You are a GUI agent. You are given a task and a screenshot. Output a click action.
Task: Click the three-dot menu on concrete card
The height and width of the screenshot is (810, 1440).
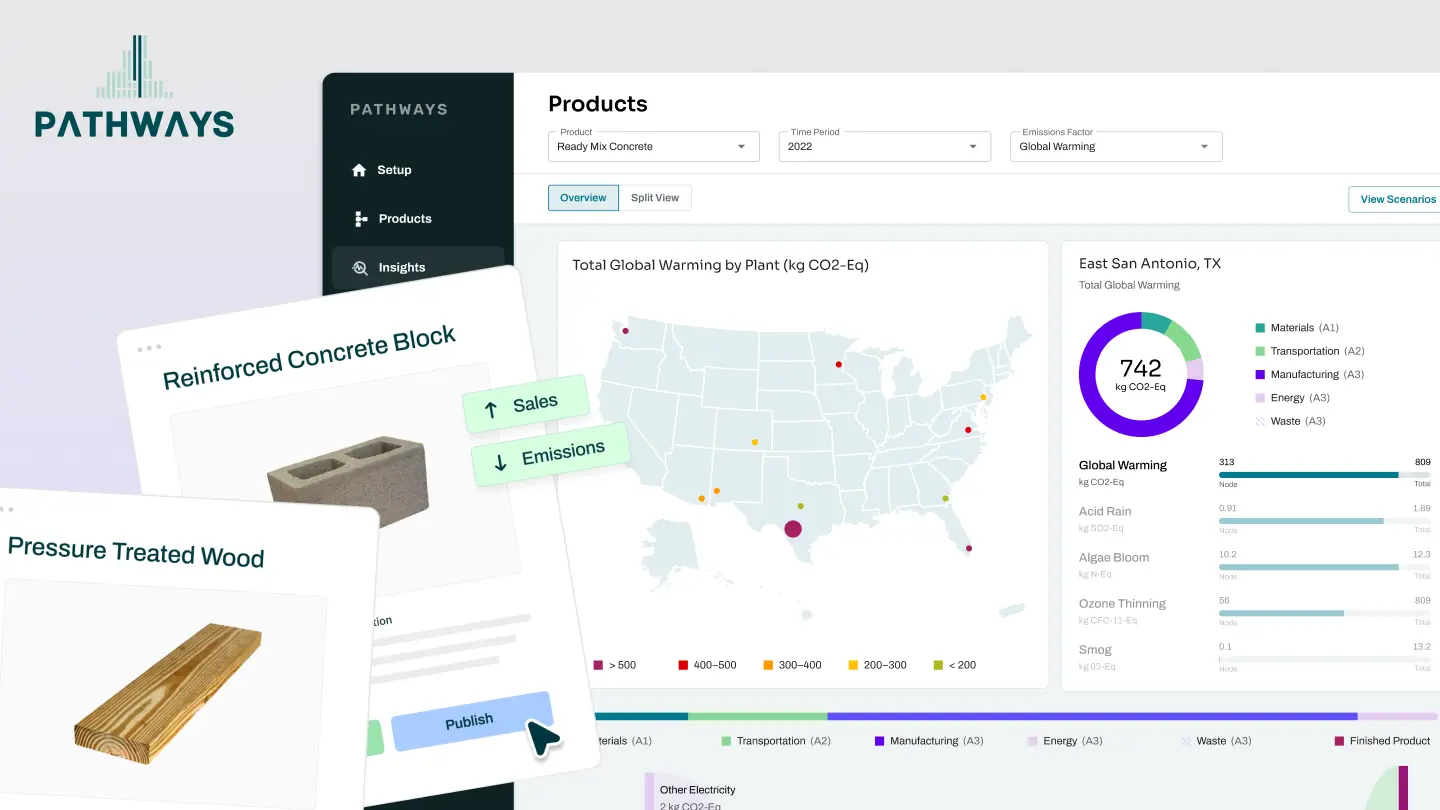pos(149,348)
